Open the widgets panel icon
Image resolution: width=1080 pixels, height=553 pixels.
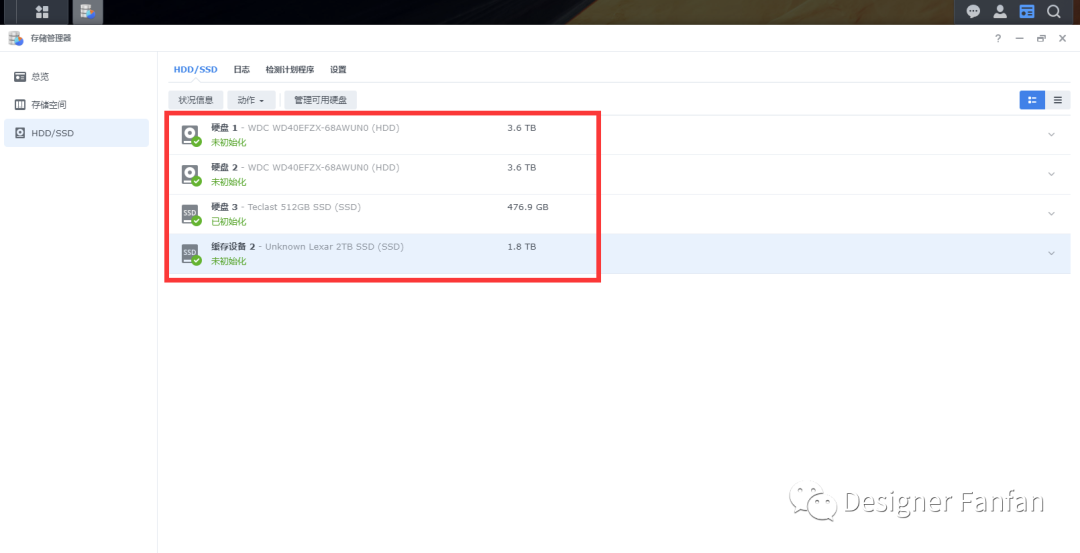point(1026,12)
